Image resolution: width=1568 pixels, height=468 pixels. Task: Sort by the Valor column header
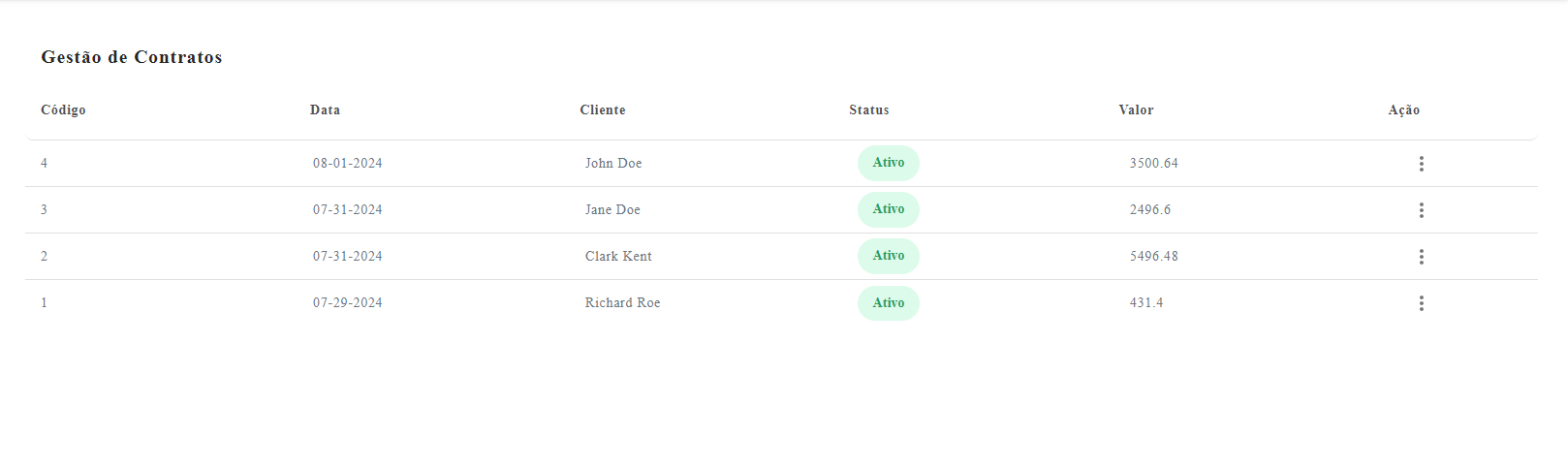click(1136, 110)
